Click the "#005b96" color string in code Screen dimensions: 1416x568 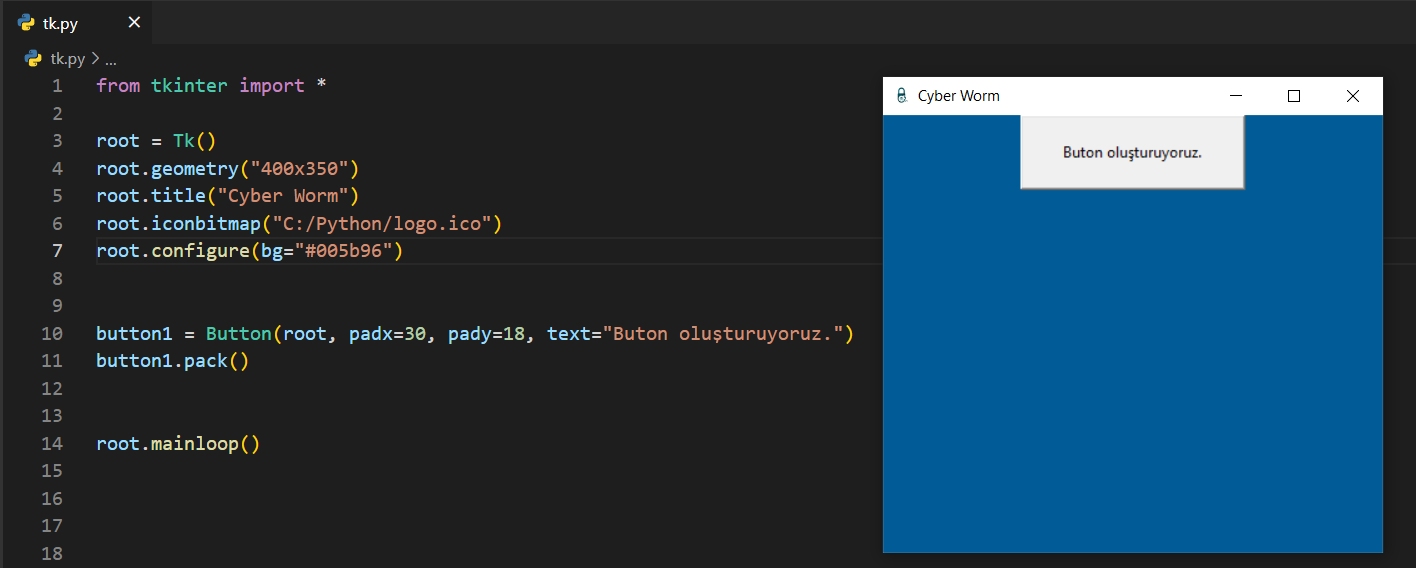tap(342, 250)
